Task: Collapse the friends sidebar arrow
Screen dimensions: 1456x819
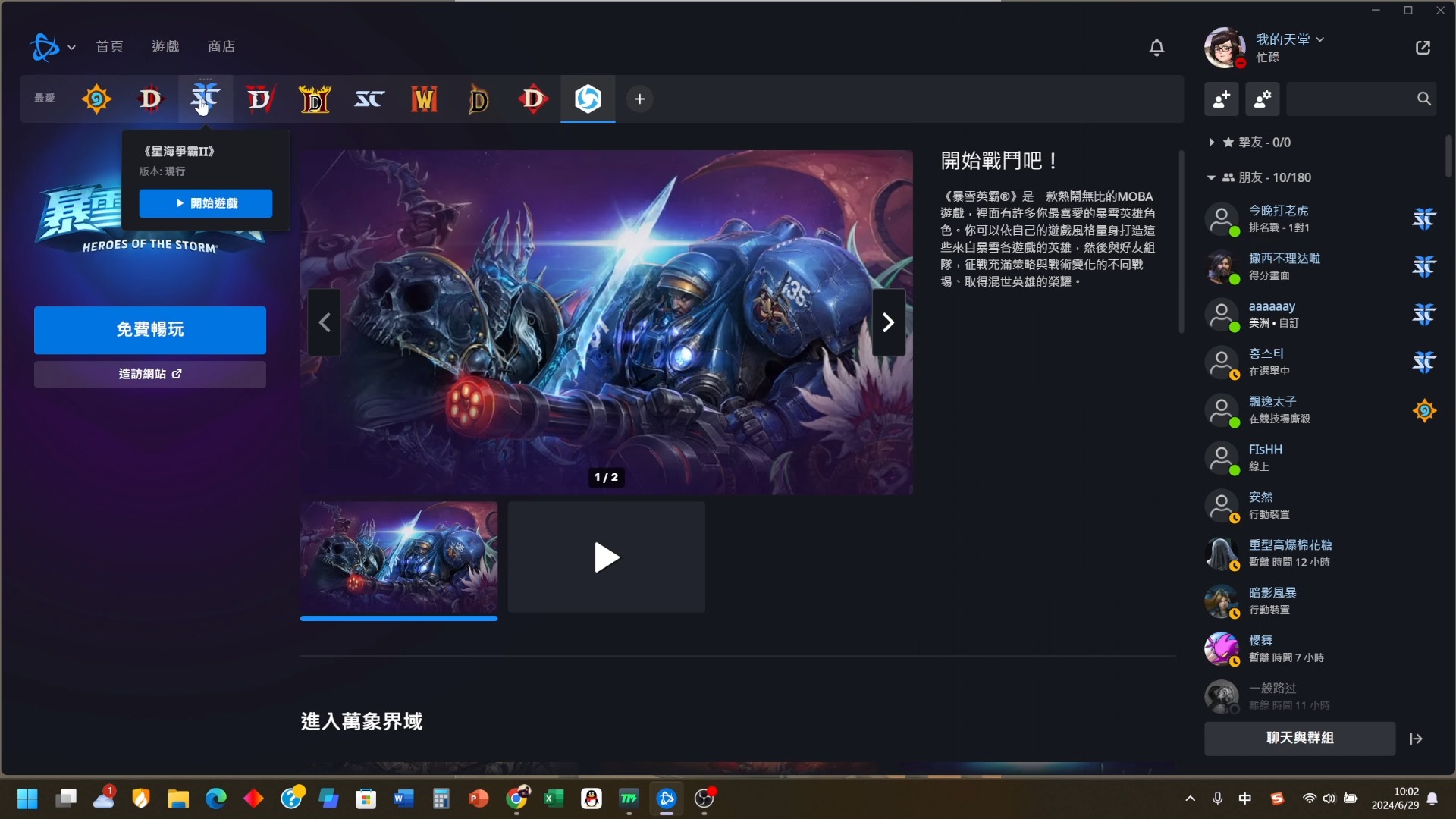Action: (1416, 739)
